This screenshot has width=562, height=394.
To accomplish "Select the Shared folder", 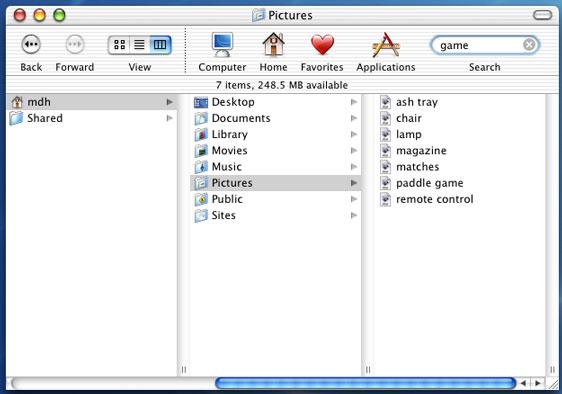I will point(91,118).
